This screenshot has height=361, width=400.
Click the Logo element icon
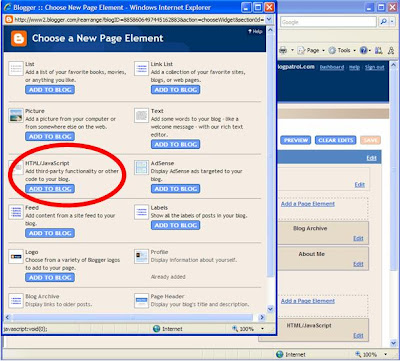tap(16, 257)
